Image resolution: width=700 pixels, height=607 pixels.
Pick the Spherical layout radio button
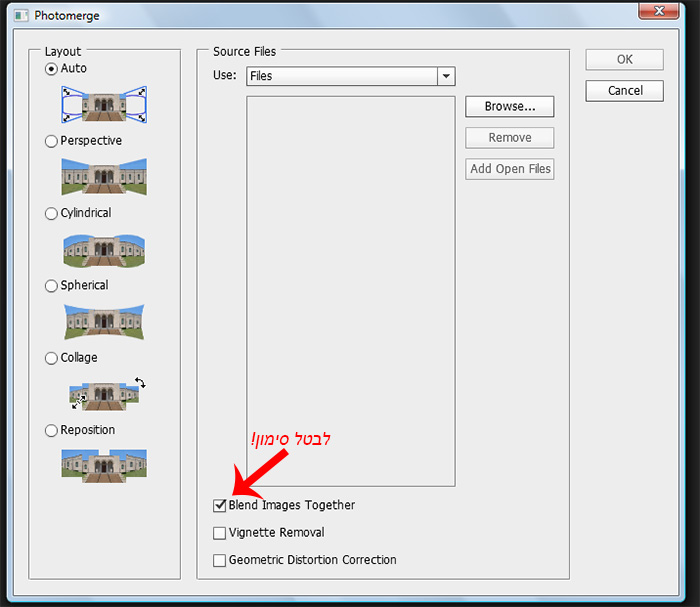52,286
